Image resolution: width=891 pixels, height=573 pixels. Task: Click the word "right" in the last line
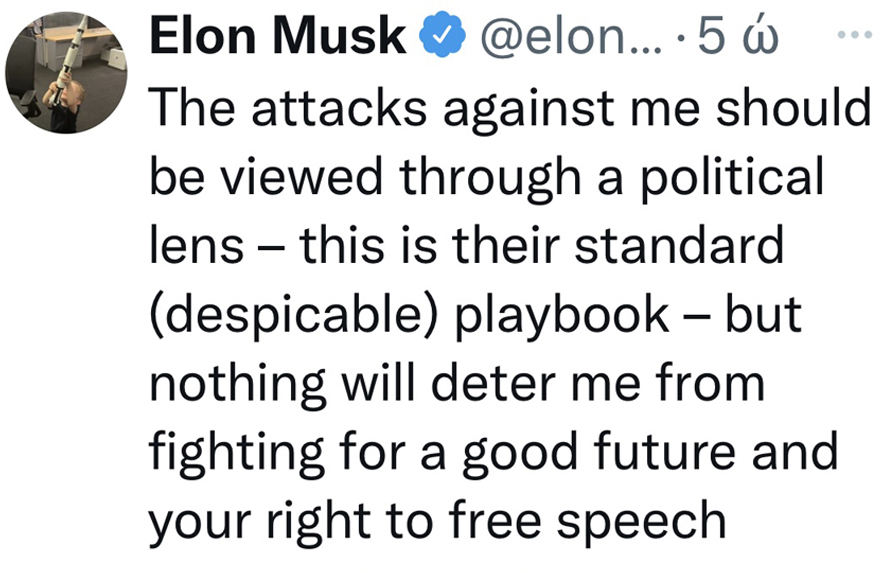point(319,522)
